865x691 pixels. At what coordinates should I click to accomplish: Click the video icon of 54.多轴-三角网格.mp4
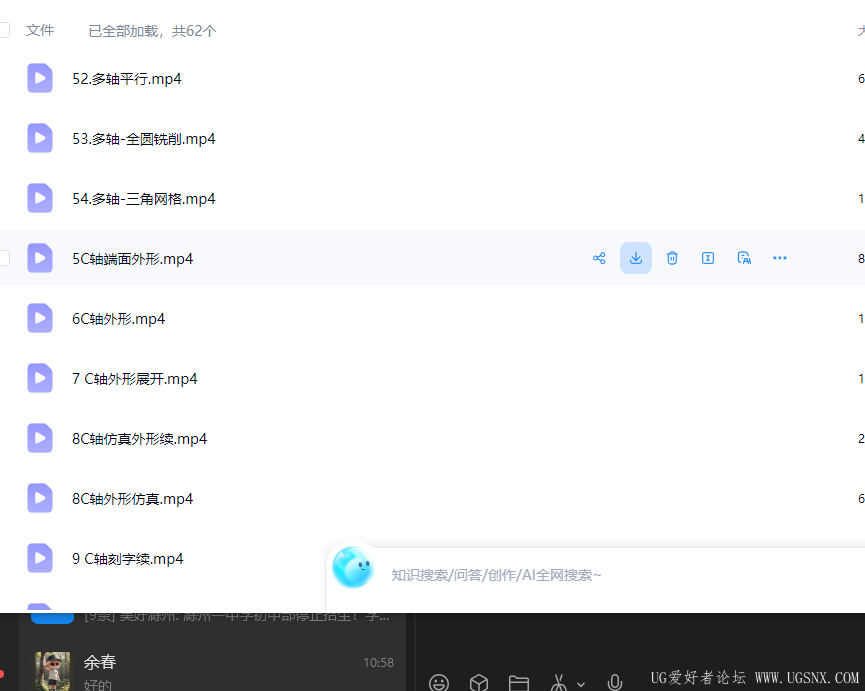(40, 199)
